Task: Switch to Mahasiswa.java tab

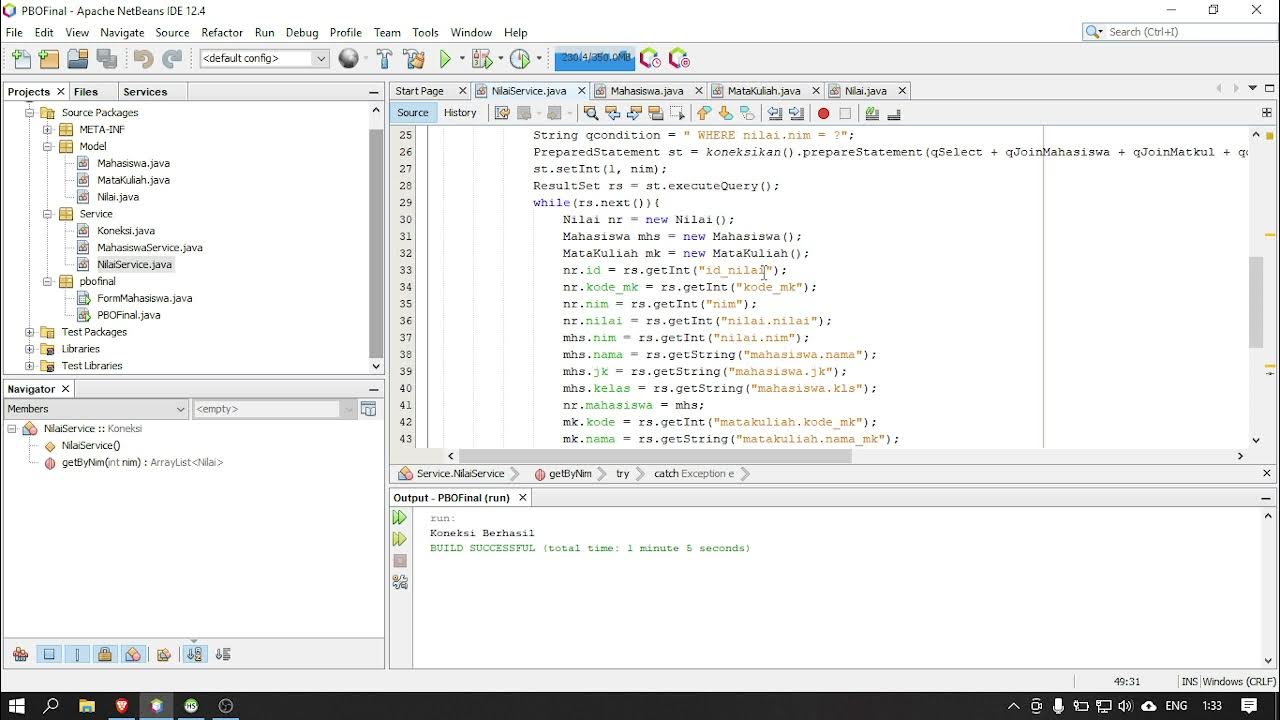Action: pos(647,91)
